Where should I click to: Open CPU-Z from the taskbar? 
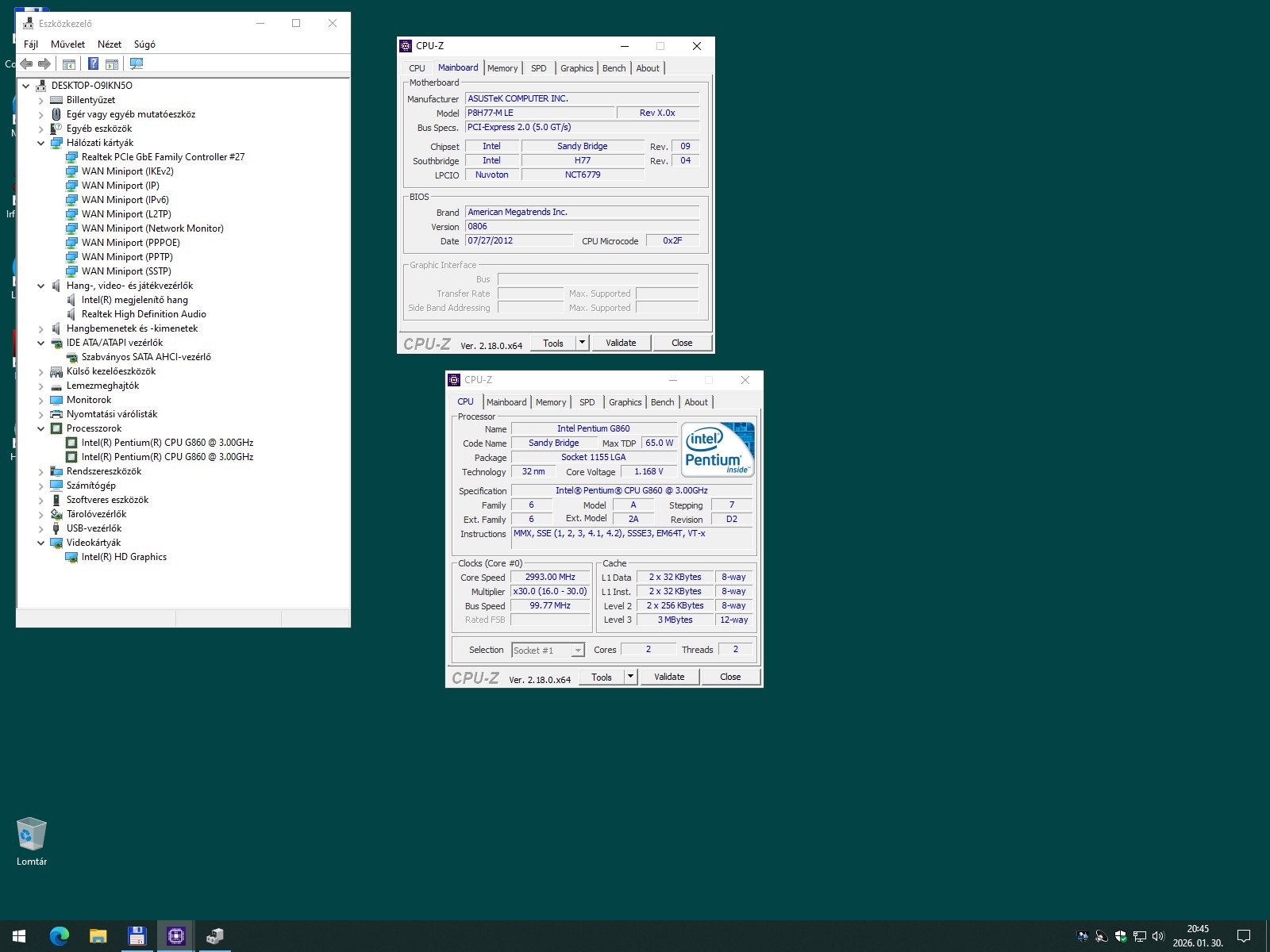(175, 936)
